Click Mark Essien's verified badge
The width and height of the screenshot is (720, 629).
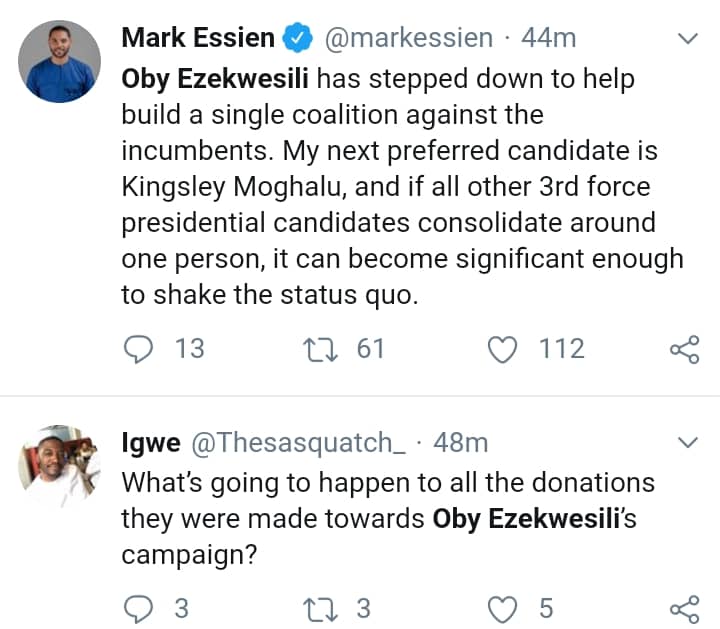[x=297, y=39]
